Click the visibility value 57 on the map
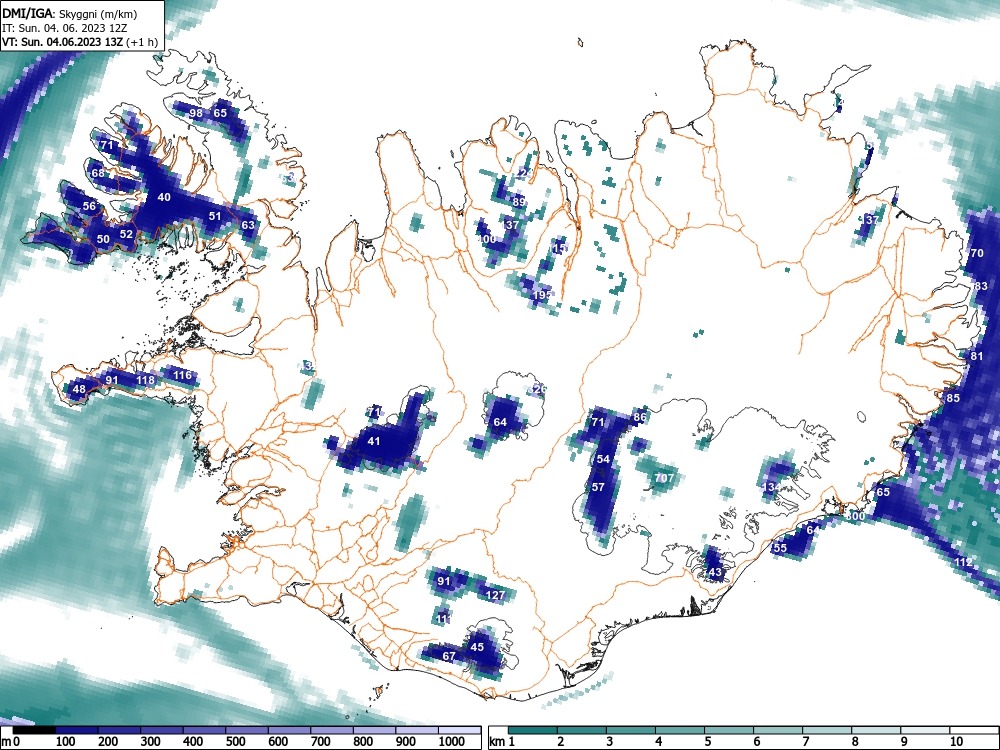The width and height of the screenshot is (1000, 750). tap(598, 487)
